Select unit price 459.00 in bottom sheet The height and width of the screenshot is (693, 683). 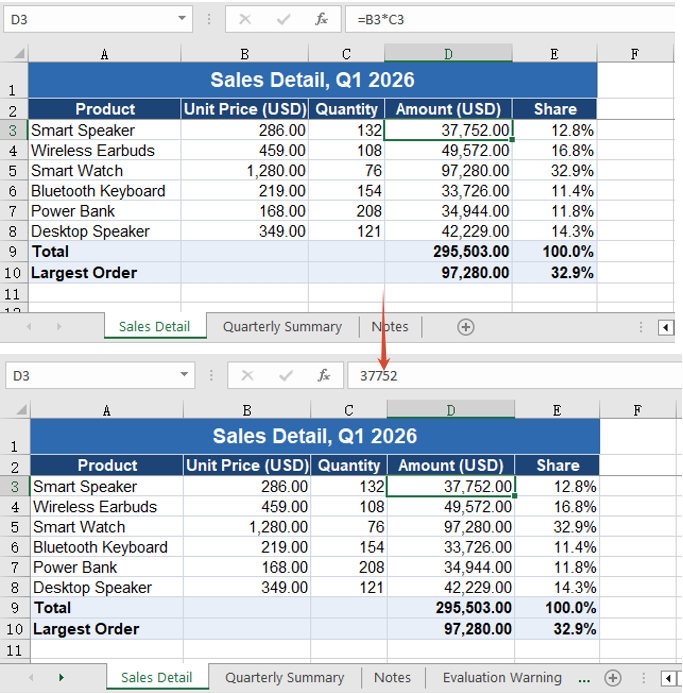click(247, 507)
